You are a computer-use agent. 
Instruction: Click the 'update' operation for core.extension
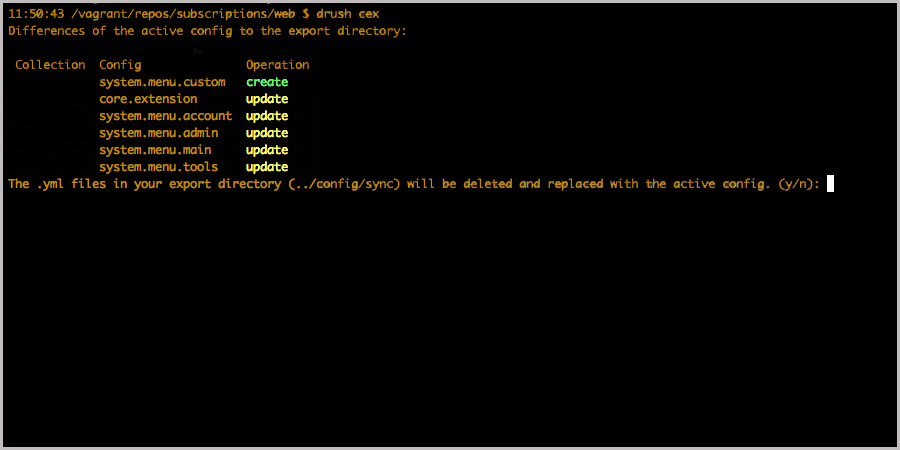[267, 99]
